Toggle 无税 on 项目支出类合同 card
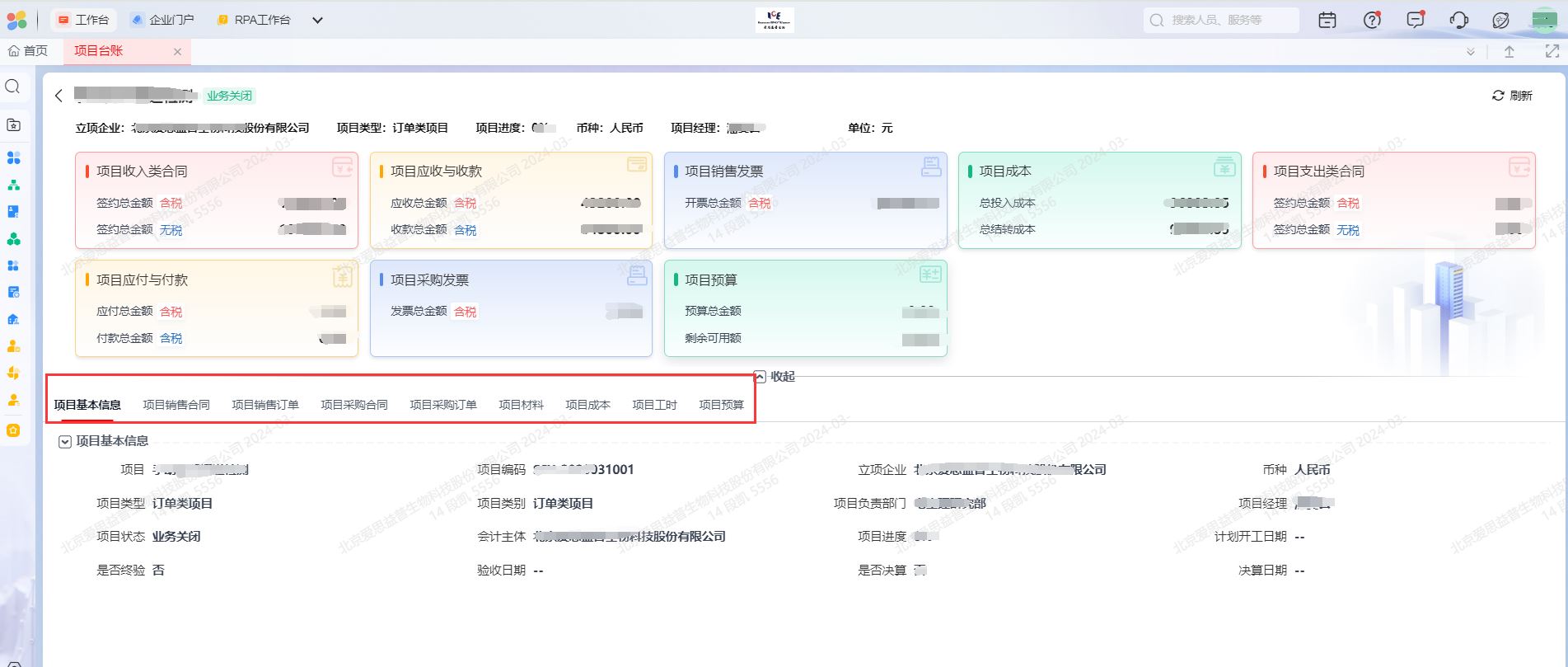This screenshot has height=667, width=1568. coord(1348,230)
